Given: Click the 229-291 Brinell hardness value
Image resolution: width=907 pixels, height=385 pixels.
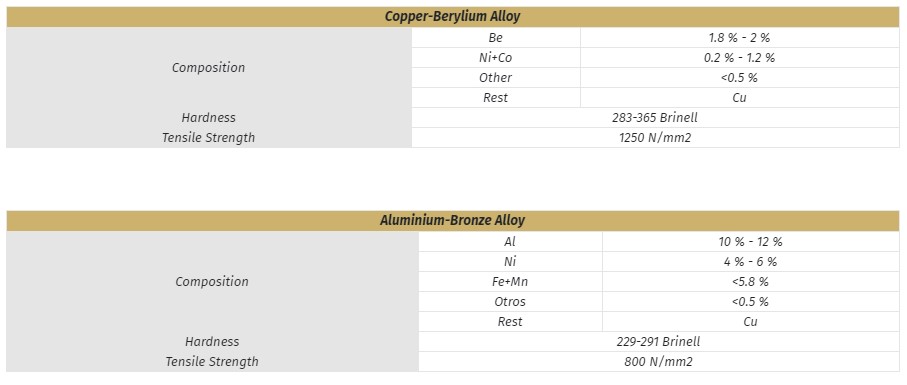Looking at the screenshot, I should tap(659, 342).
